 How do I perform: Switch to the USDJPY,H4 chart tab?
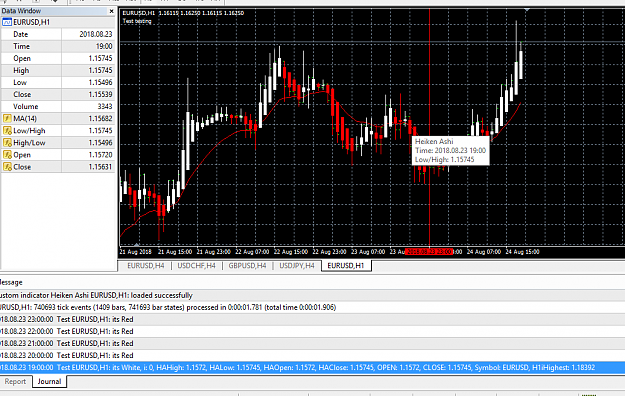[x=297, y=266]
